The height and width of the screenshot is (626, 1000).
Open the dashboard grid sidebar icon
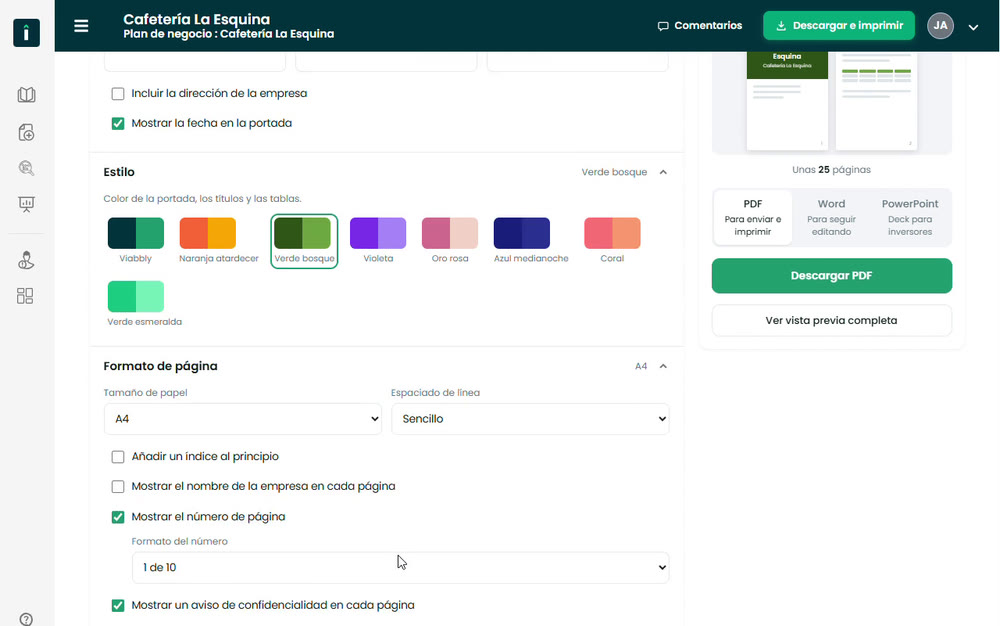[x=26, y=296]
